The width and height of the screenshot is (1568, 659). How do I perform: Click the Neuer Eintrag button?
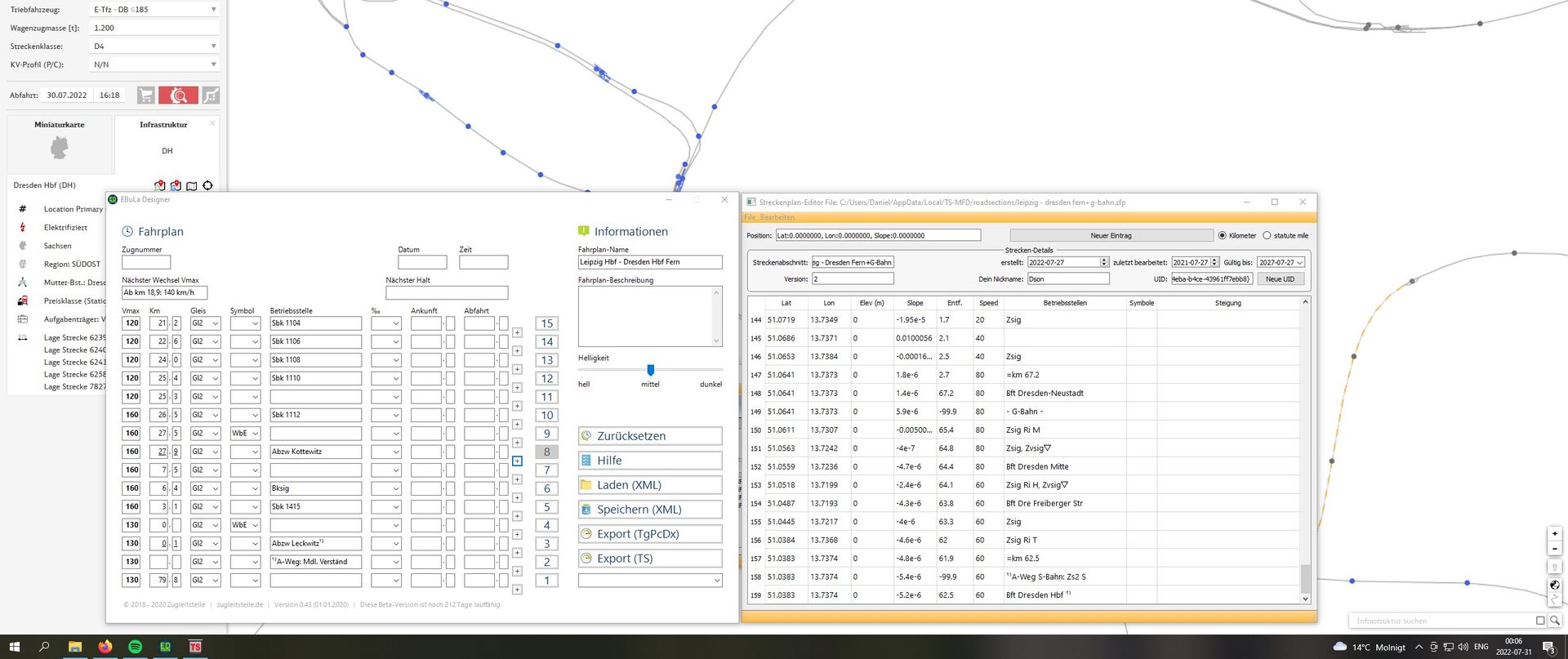click(1111, 235)
